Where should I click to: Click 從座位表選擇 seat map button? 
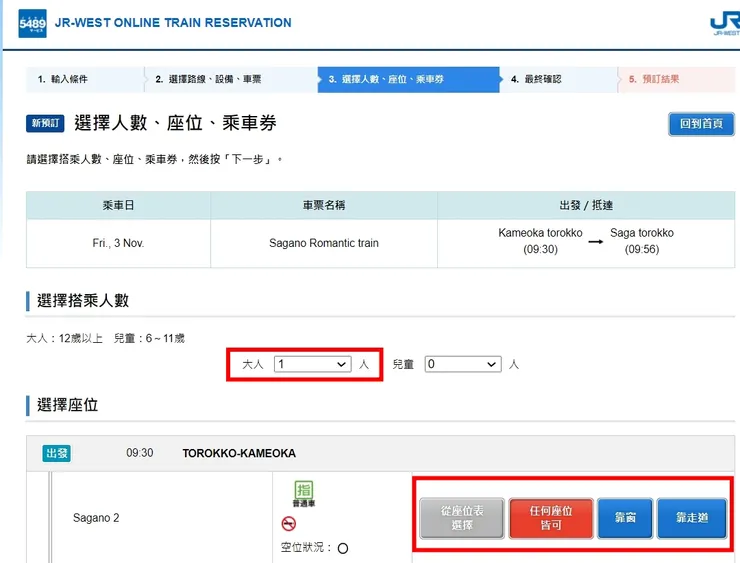point(461,518)
